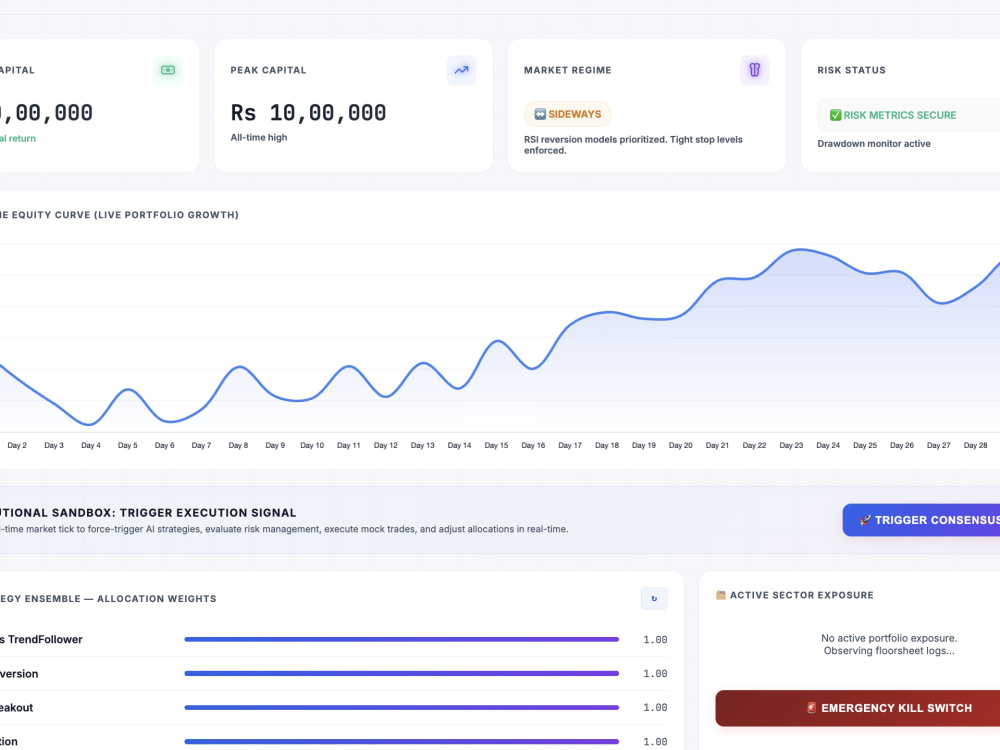The image size is (1000, 750).
Task: Click the TrendFollower allocation weight bar
Action: tap(401, 639)
